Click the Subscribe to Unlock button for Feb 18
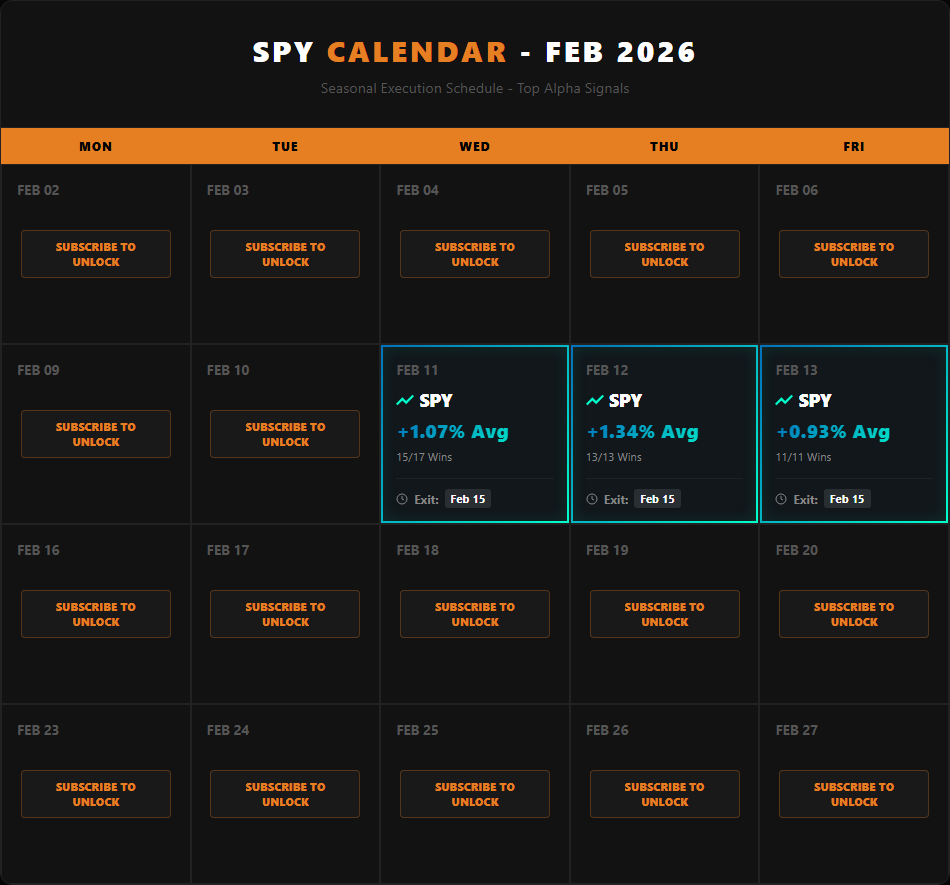950x885 pixels. point(474,614)
